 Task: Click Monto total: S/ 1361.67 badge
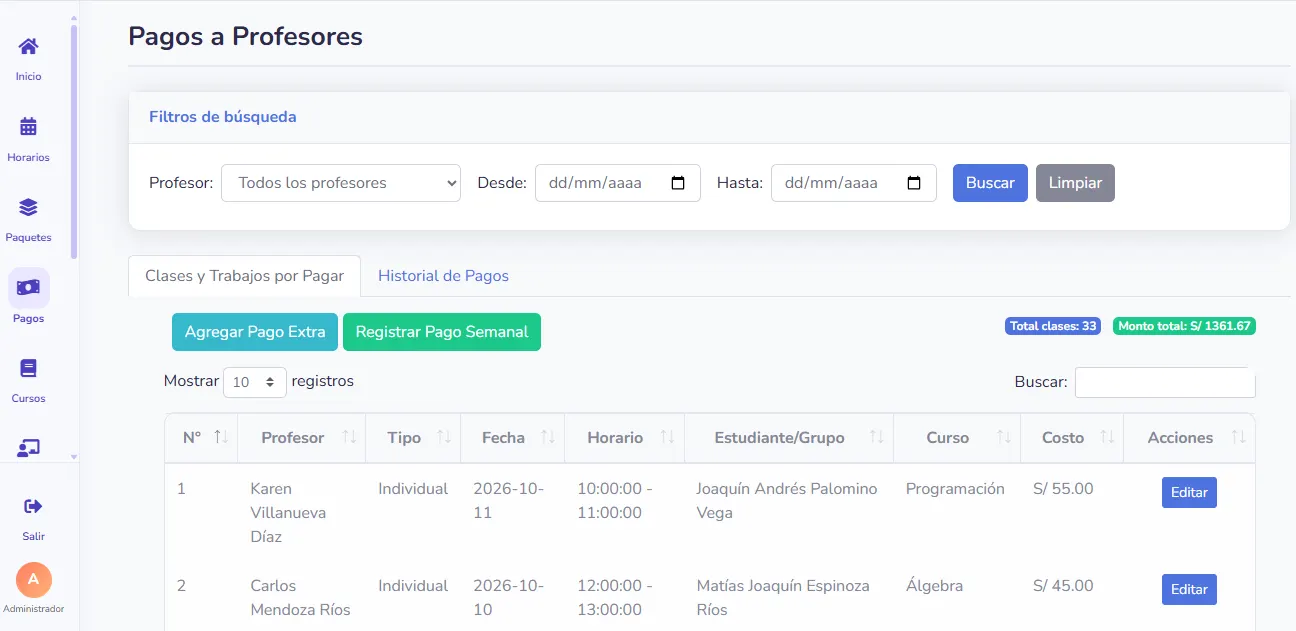[1184, 326]
